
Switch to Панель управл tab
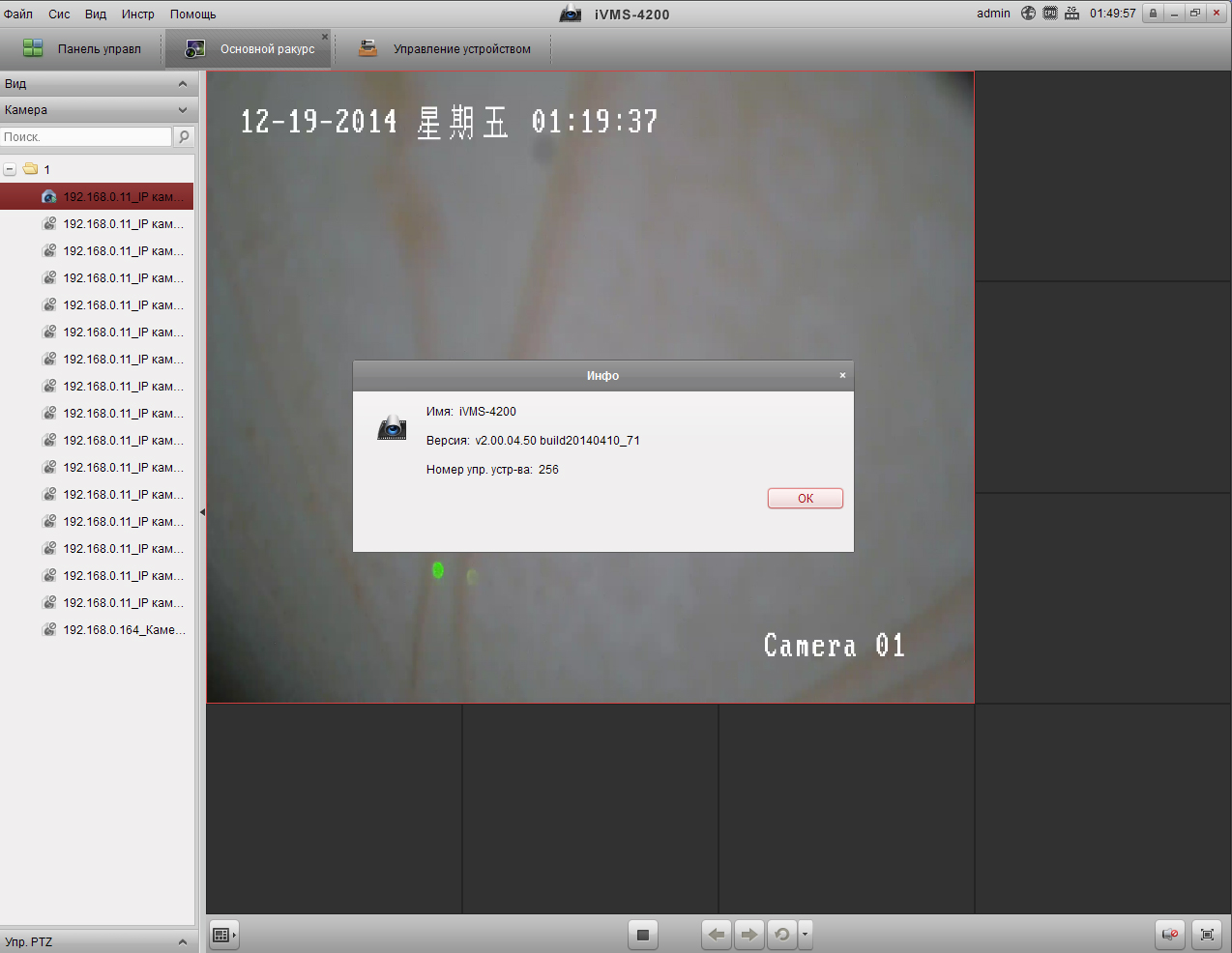coord(82,48)
